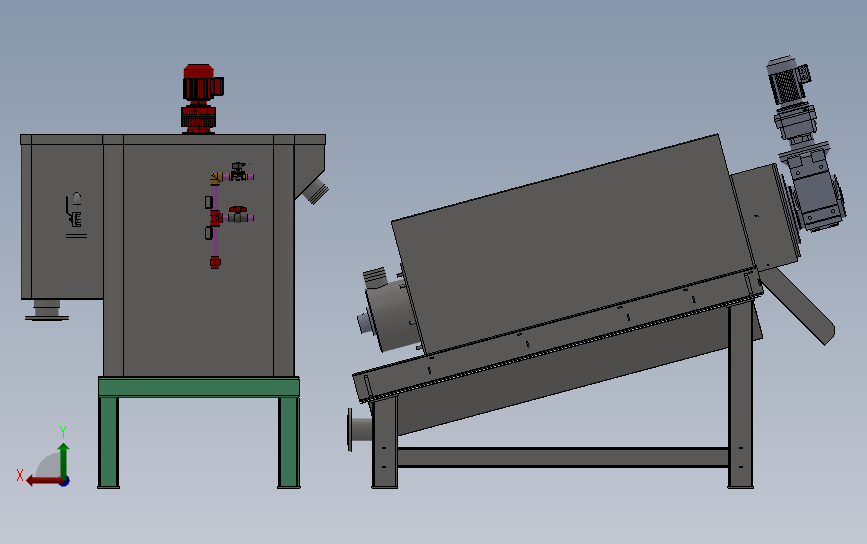This screenshot has height=544, width=867.
Task: Select the main tank body front panel
Action: coord(198,260)
